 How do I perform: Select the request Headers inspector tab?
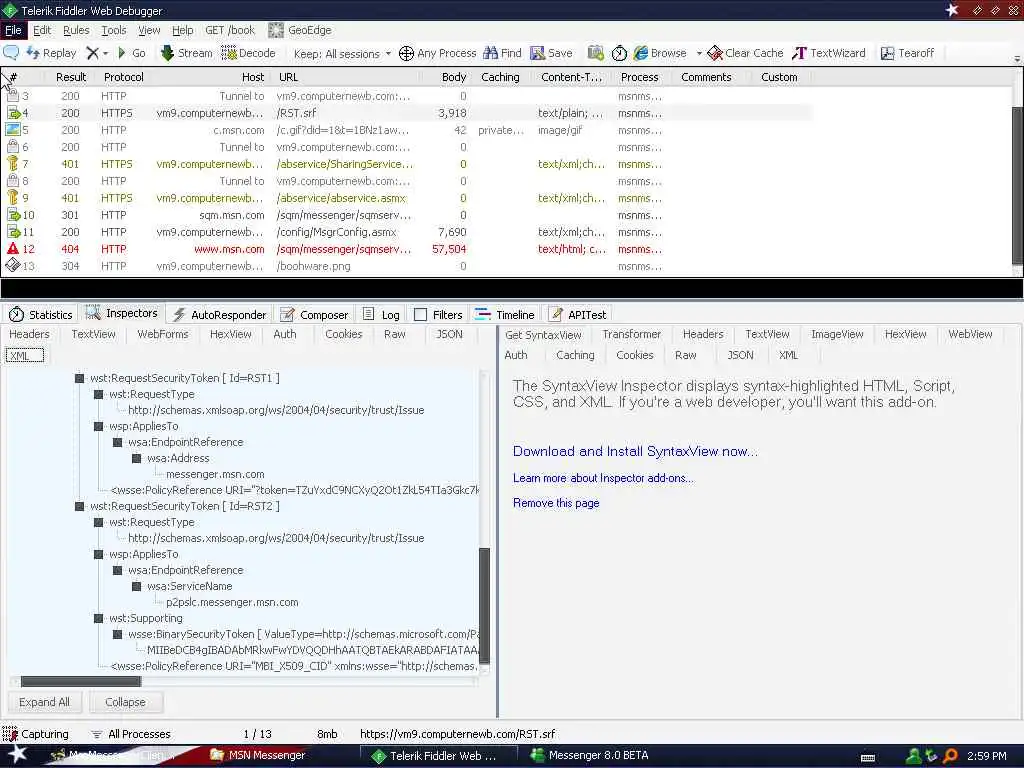click(x=29, y=334)
